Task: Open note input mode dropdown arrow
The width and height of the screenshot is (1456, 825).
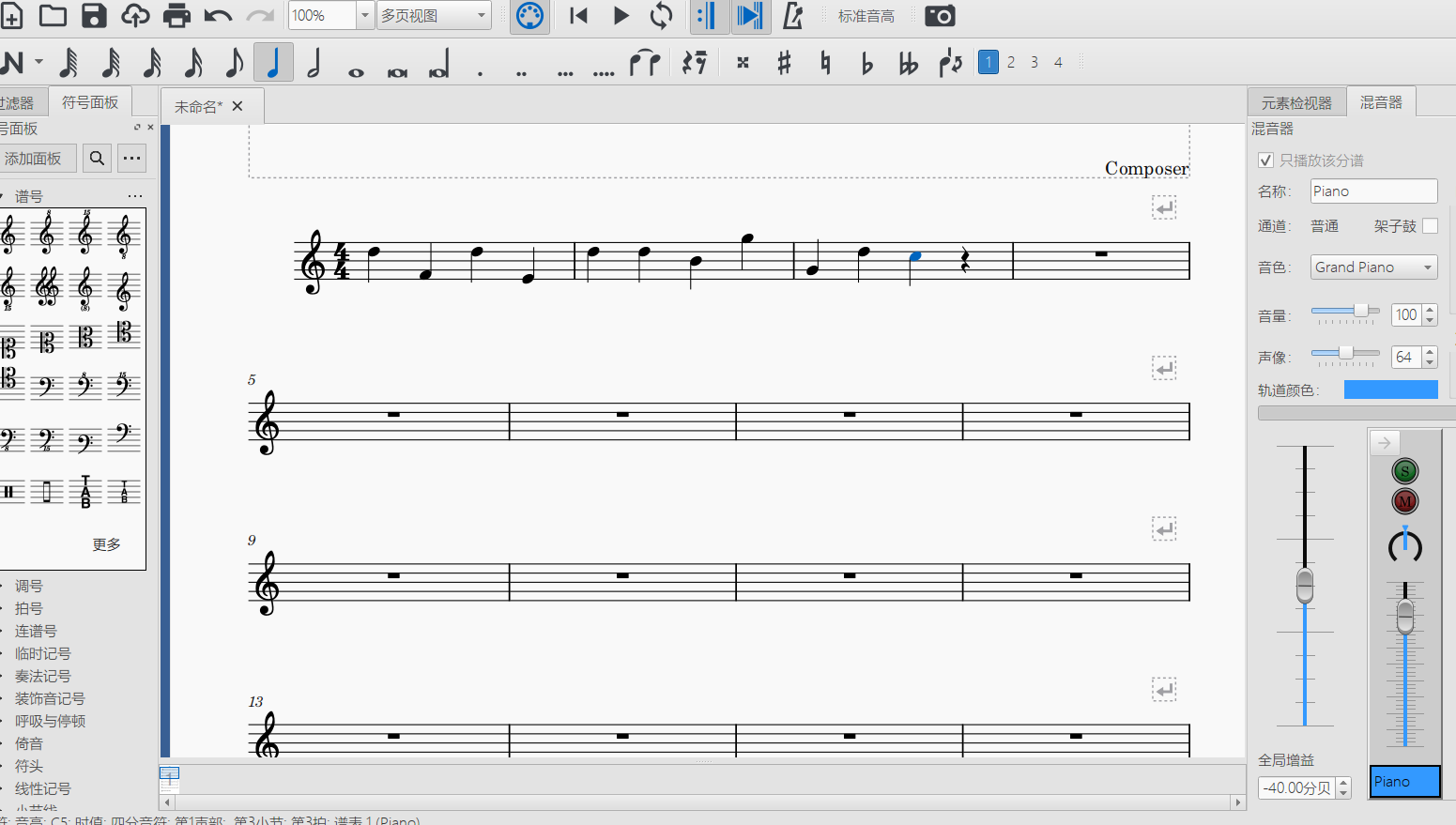Action: (38, 63)
